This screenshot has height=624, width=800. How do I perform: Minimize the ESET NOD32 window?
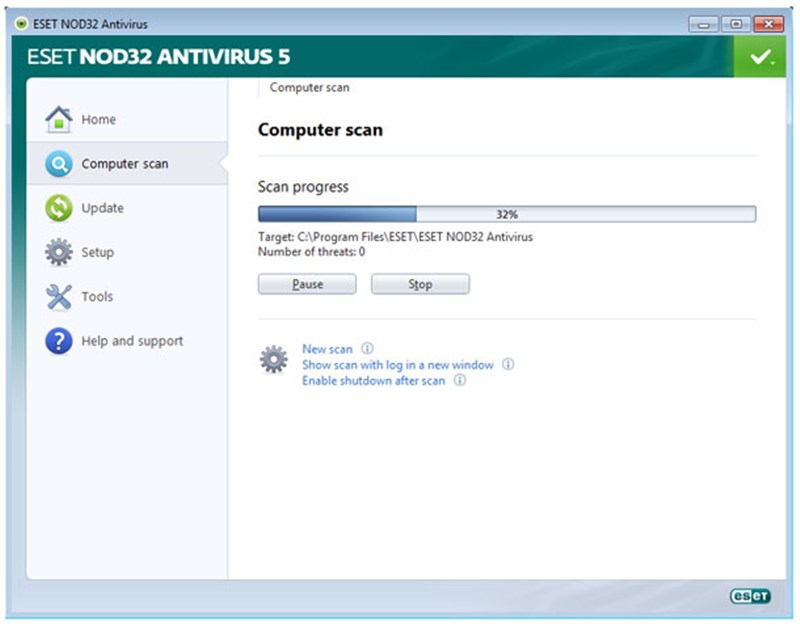click(x=704, y=24)
